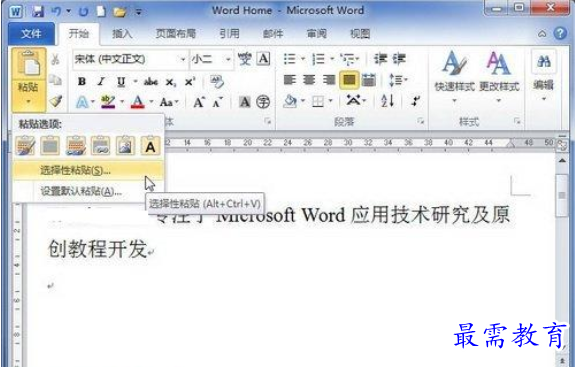Apply the text highlight color
575x367 pixels.
tap(108, 102)
